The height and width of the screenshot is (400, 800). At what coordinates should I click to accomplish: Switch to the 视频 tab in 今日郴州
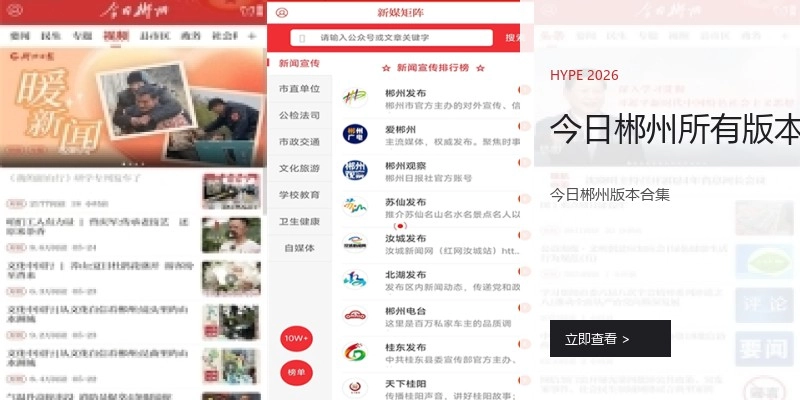click(x=116, y=36)
